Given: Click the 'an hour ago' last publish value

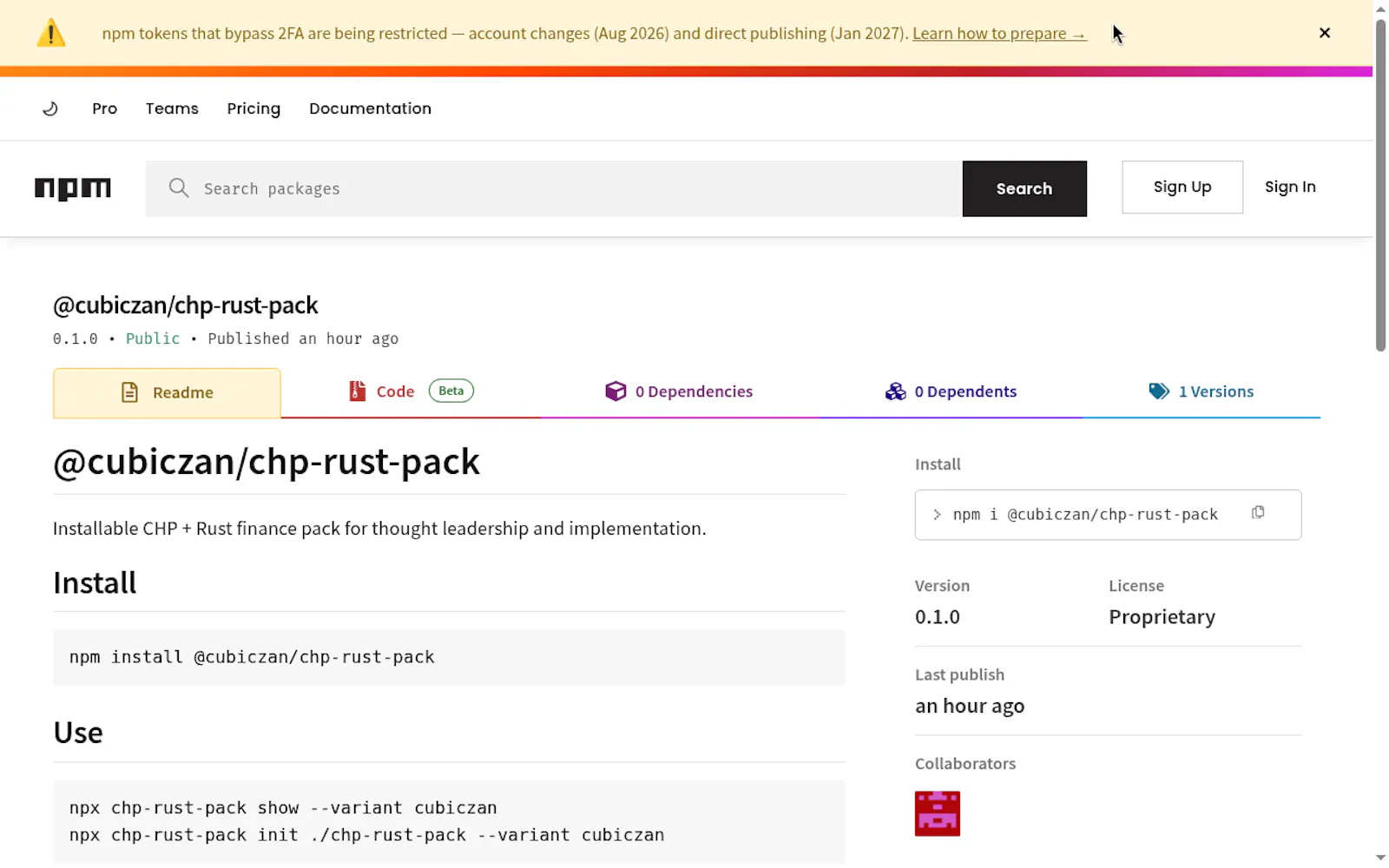Looking at the screenshot, I should pyautogui.click(x=970, y=706).
